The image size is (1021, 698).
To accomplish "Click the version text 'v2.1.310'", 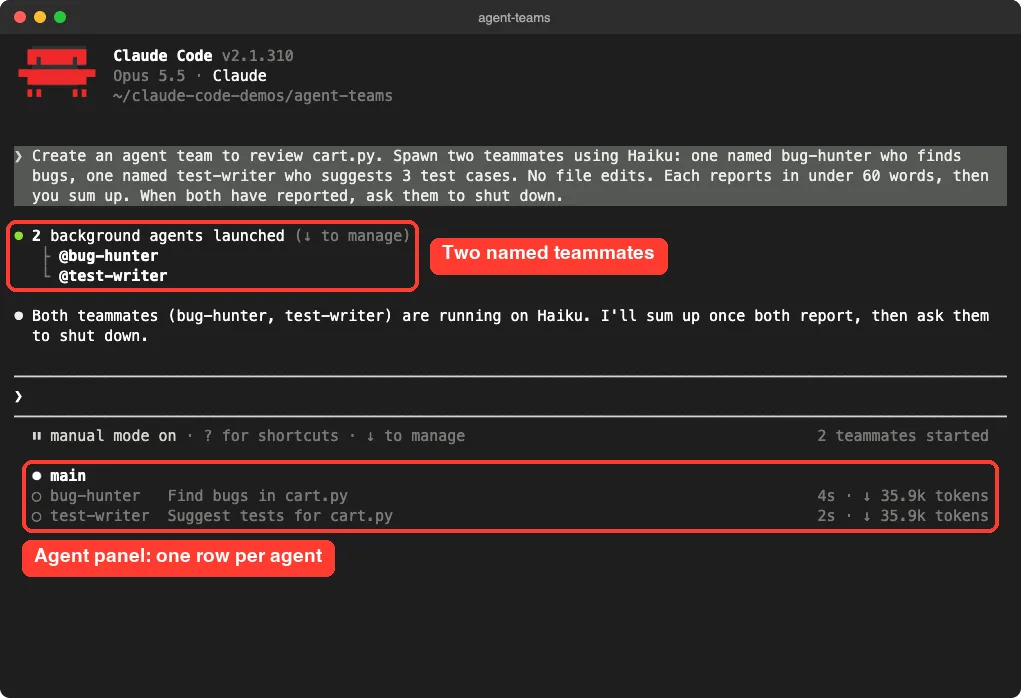I will coord(257,56).
